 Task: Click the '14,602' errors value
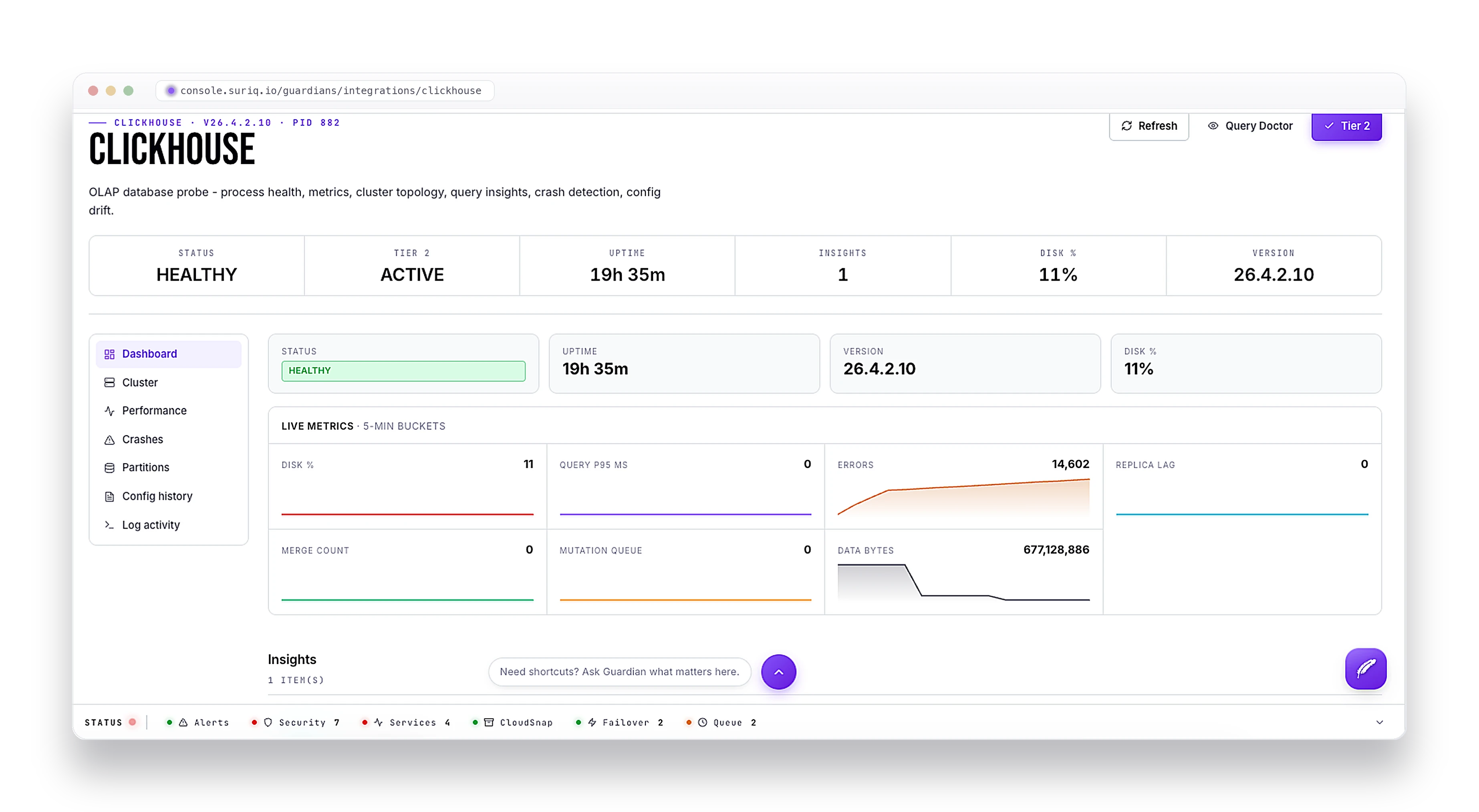click(1070, 464)
